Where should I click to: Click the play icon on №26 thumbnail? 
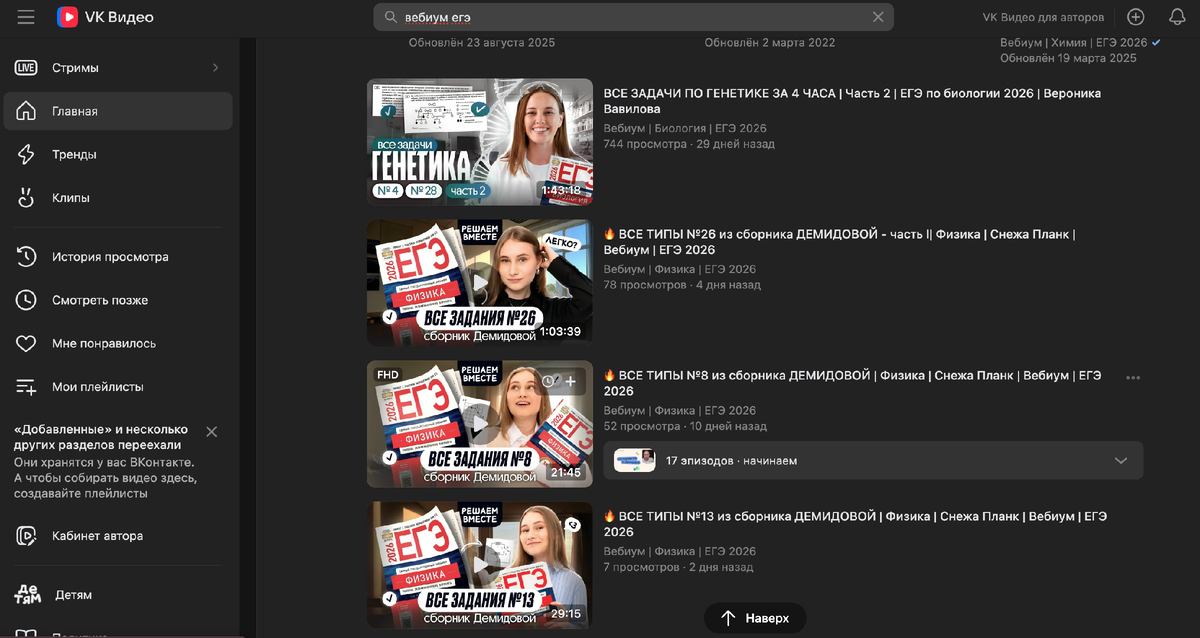[x=480, y=283]
